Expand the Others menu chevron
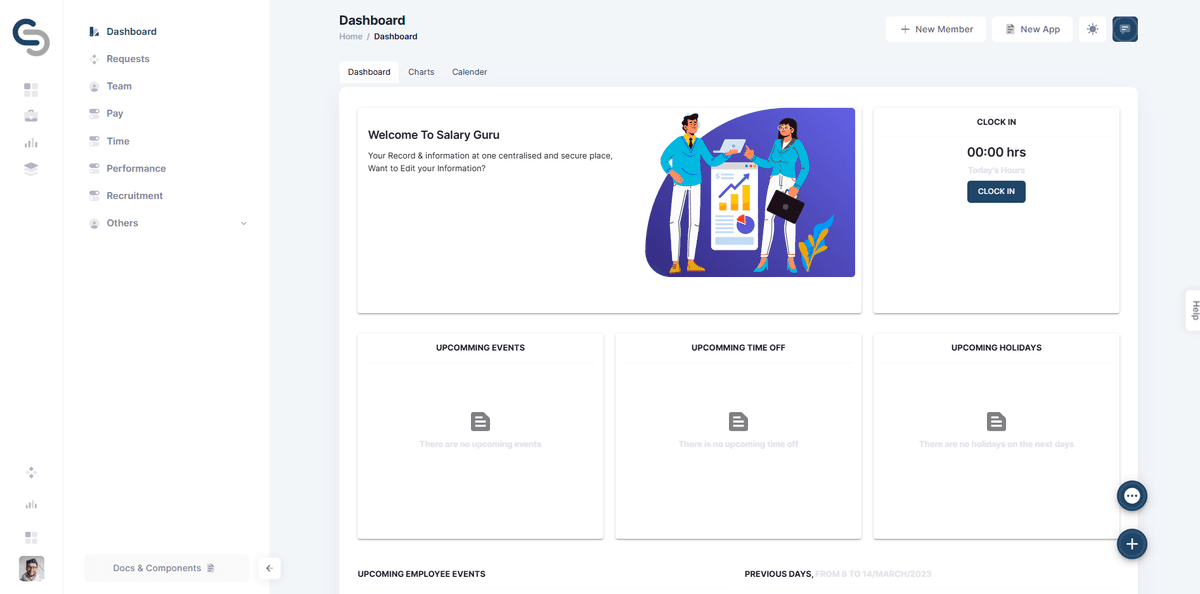This screenshot has height=594, width=1200. point(244,223)
